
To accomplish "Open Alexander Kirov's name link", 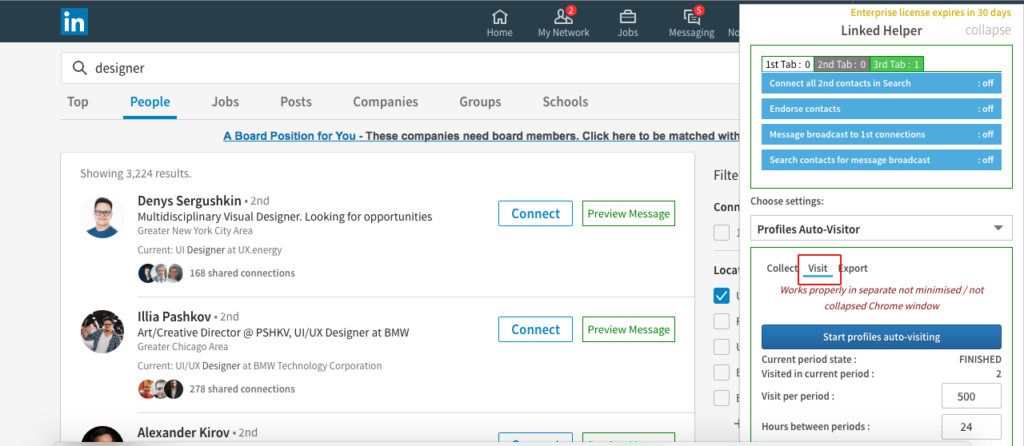I will tap(184, 432).
